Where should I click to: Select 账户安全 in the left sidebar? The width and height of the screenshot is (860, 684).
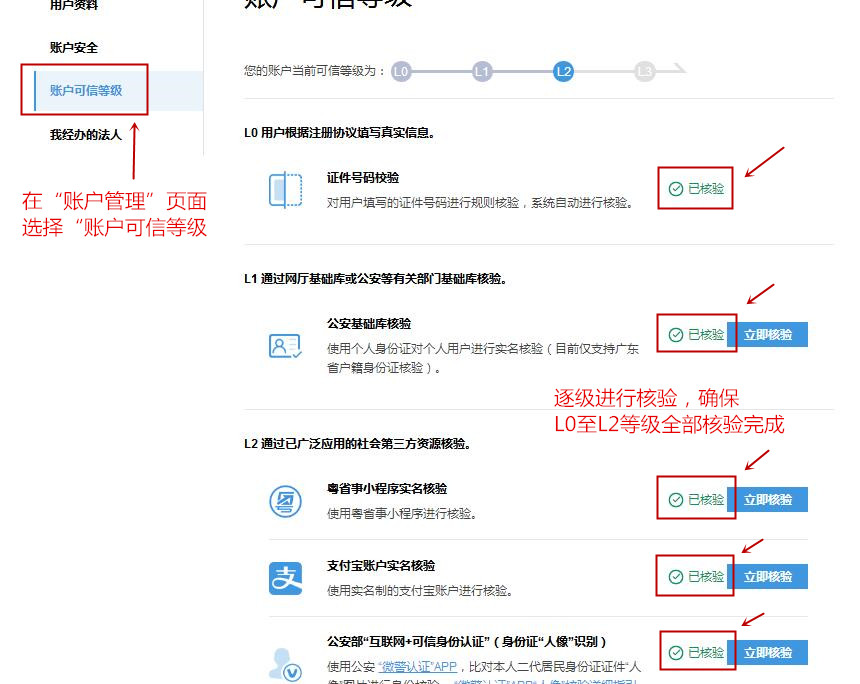click(74, 48)
